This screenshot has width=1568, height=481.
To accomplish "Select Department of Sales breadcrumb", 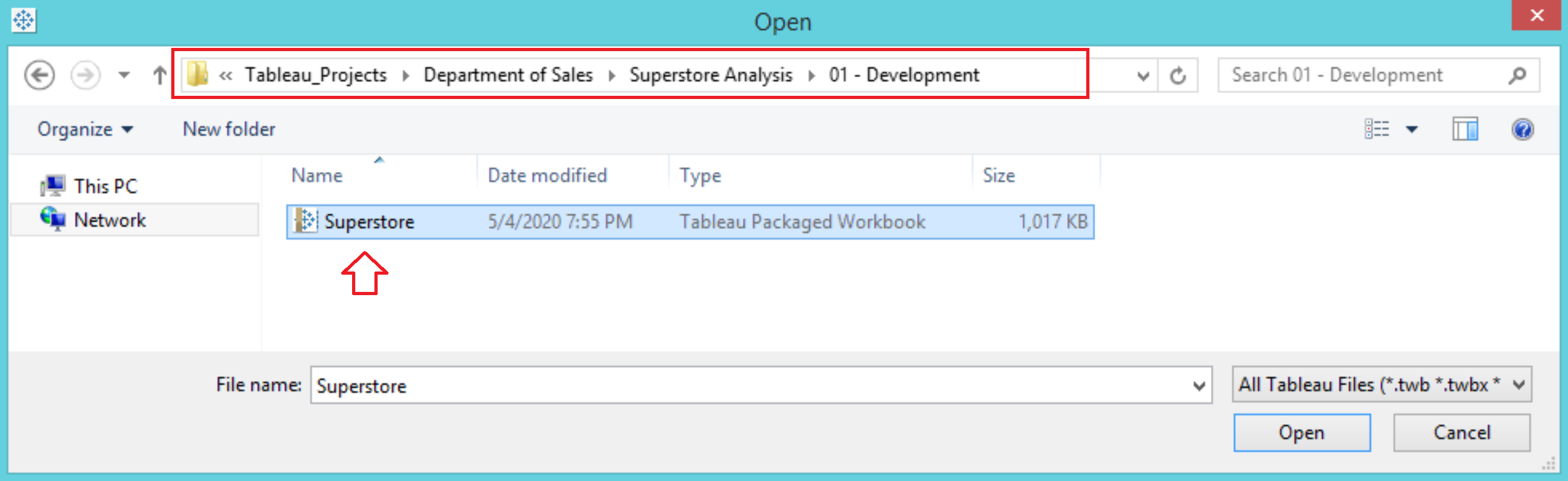I will [x=508, y=75].
